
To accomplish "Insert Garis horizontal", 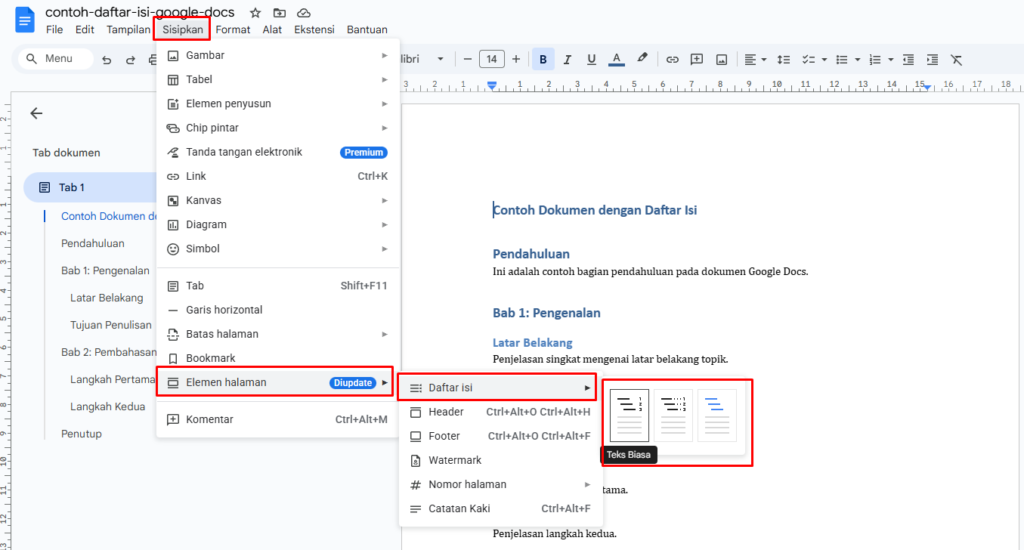I will (x=278, y=310).
